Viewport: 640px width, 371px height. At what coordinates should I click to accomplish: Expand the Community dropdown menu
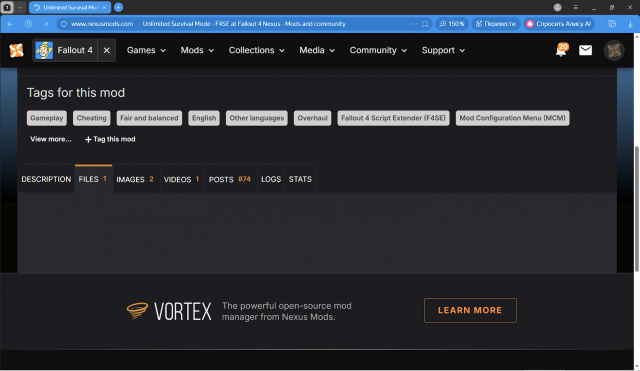[378, 50]
